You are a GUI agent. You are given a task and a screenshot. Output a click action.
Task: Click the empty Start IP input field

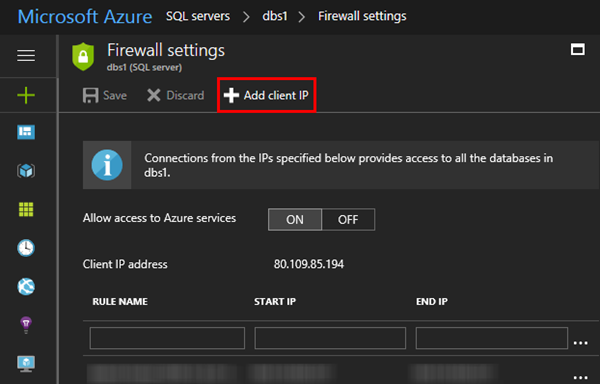pyautogui.click(x=330, y=338)
